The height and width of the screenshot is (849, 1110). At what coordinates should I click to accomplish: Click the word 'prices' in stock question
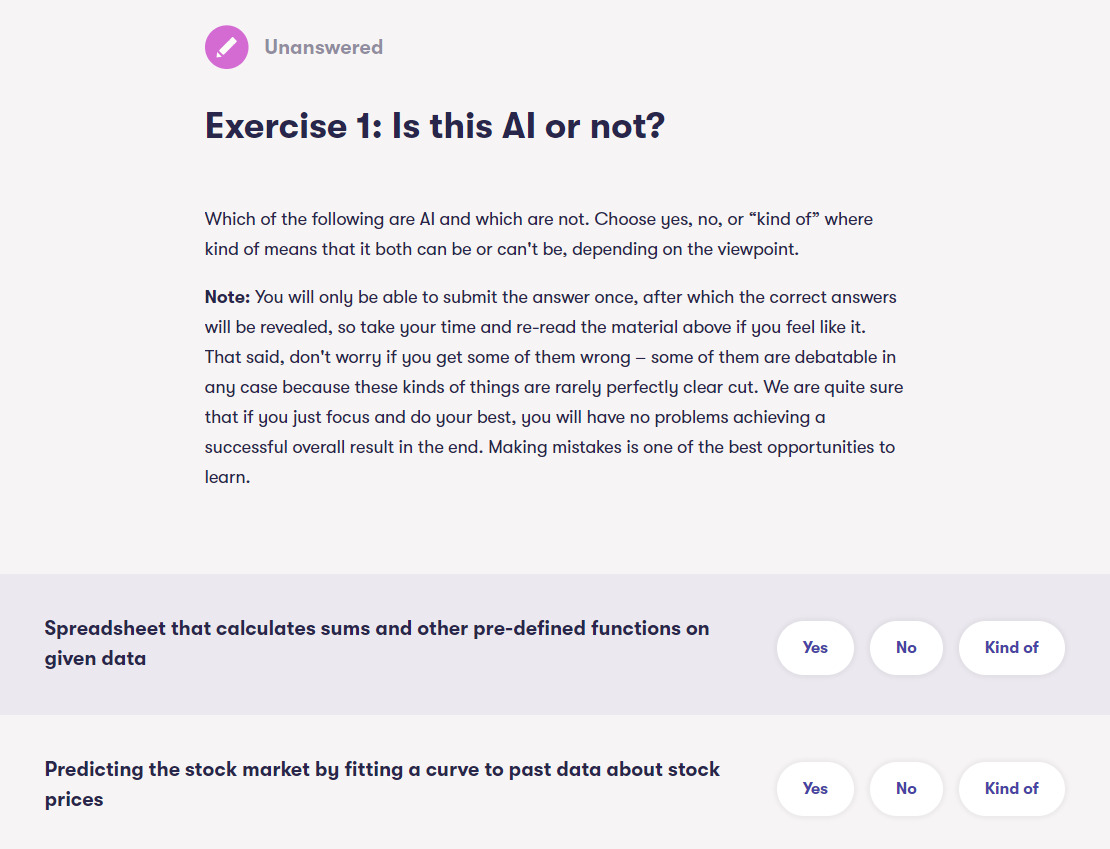click(74, 800)
